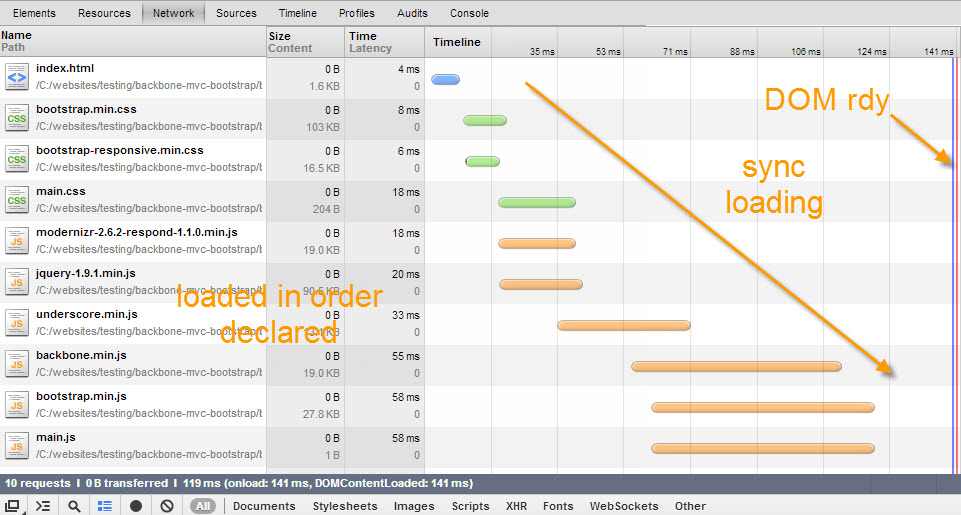Click the bootstrap.min.css green timeline bar
Viewport: 961px width, 515px height.
click(x=485, y=120)
